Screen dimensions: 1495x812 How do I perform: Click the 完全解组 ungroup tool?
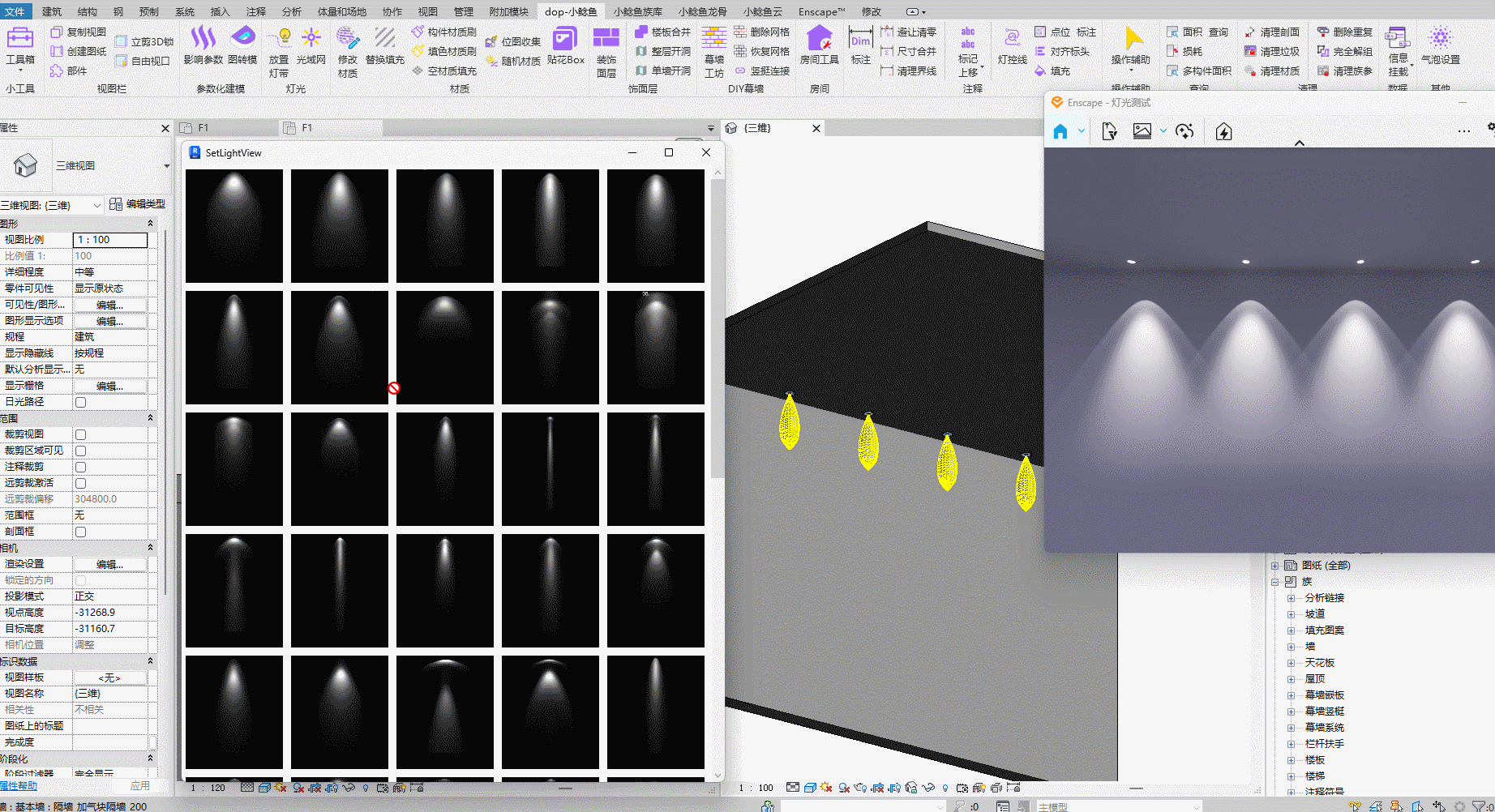point(1345,51)
